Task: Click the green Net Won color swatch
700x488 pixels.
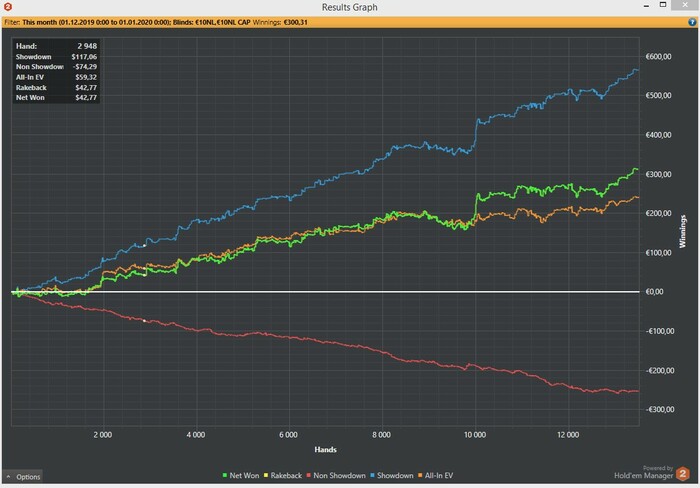Action: (x=225, y=475)
